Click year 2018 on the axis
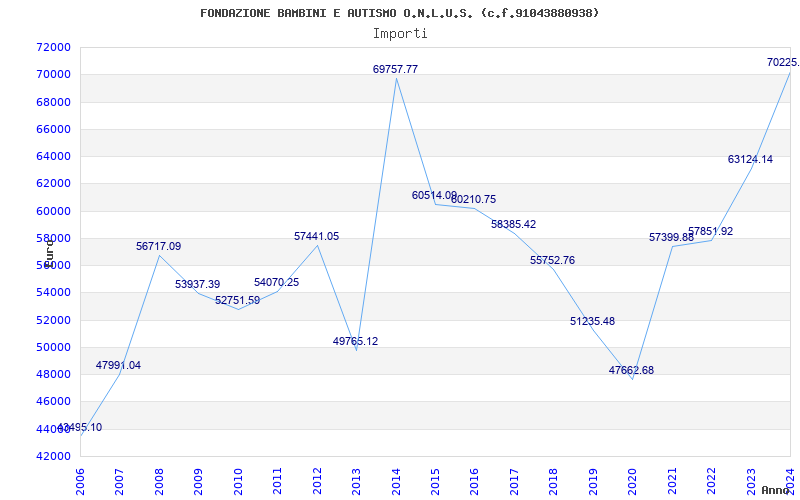 click(554, 481)
